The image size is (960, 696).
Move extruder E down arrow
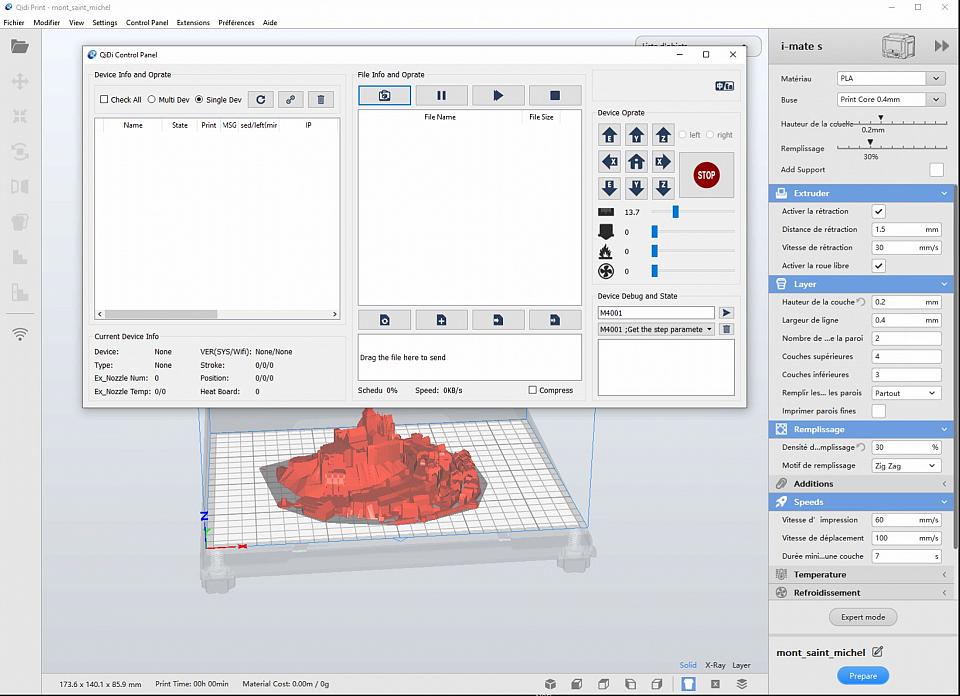coord(610,188)
